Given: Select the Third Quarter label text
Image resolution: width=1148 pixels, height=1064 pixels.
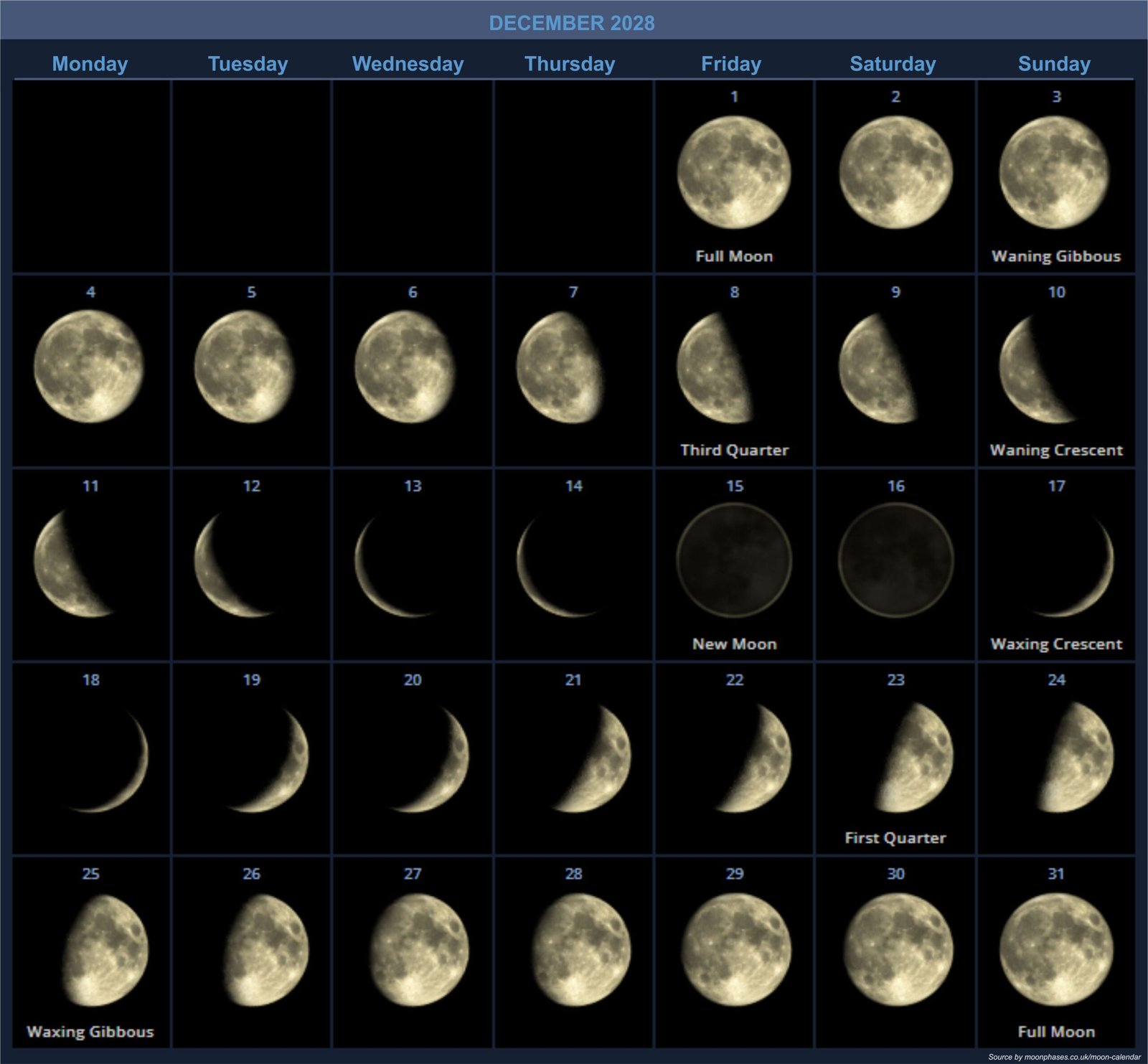Looking at the screenshot, I should point(734,451).
